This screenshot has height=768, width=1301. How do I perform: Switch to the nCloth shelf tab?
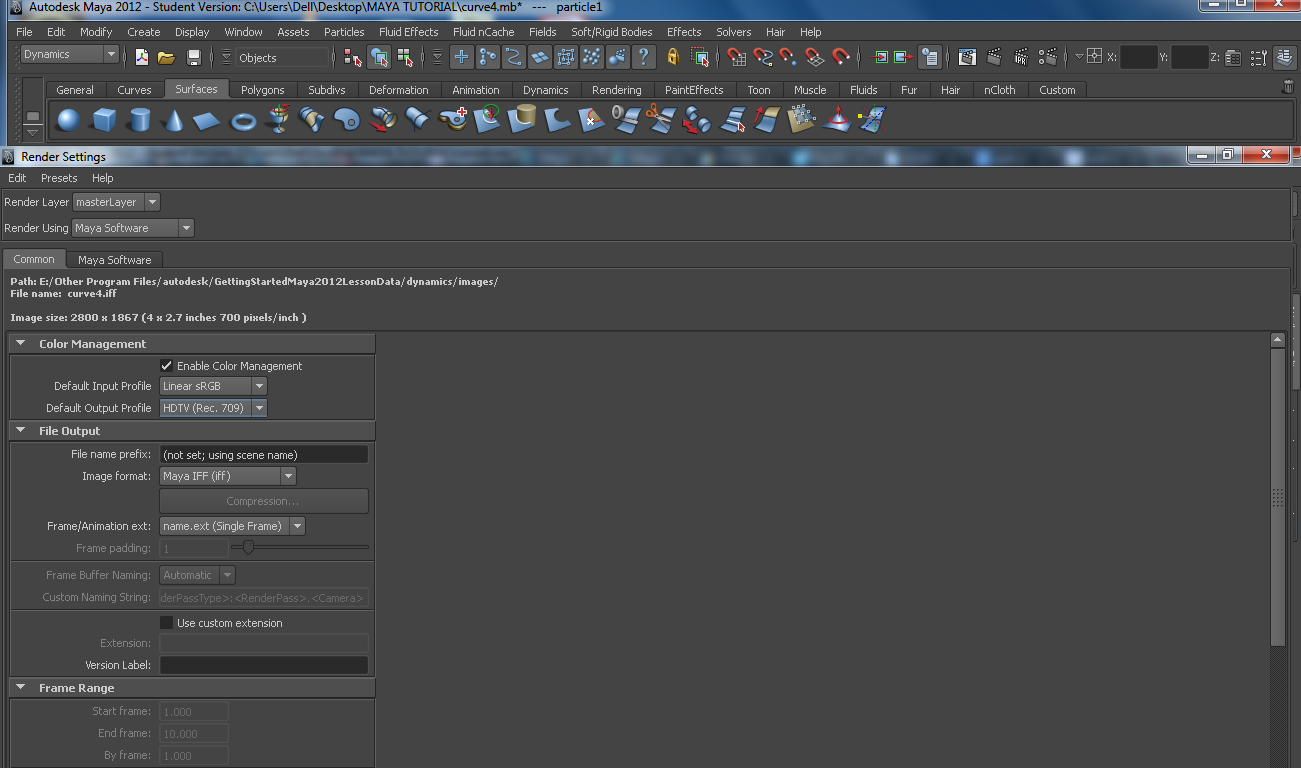[x=999, y=90]
